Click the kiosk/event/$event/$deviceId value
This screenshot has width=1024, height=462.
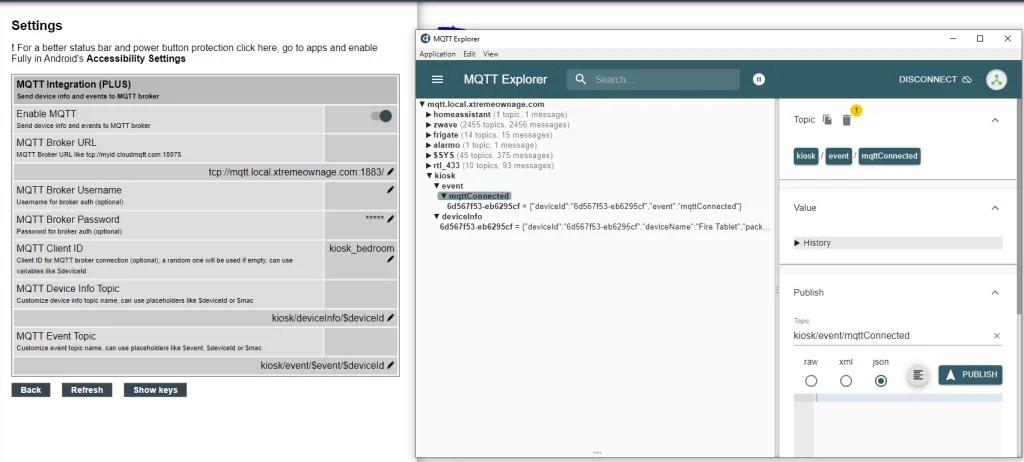[x=322, y=365]
